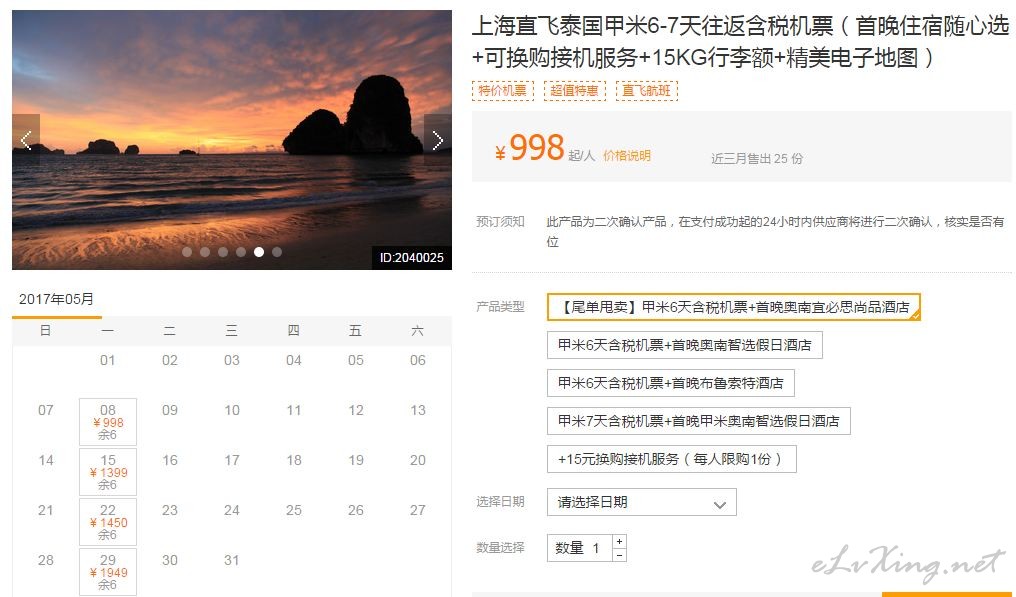
Task: Select calendar date 29 at ¥1949
Action: click(x=108, y=572)
